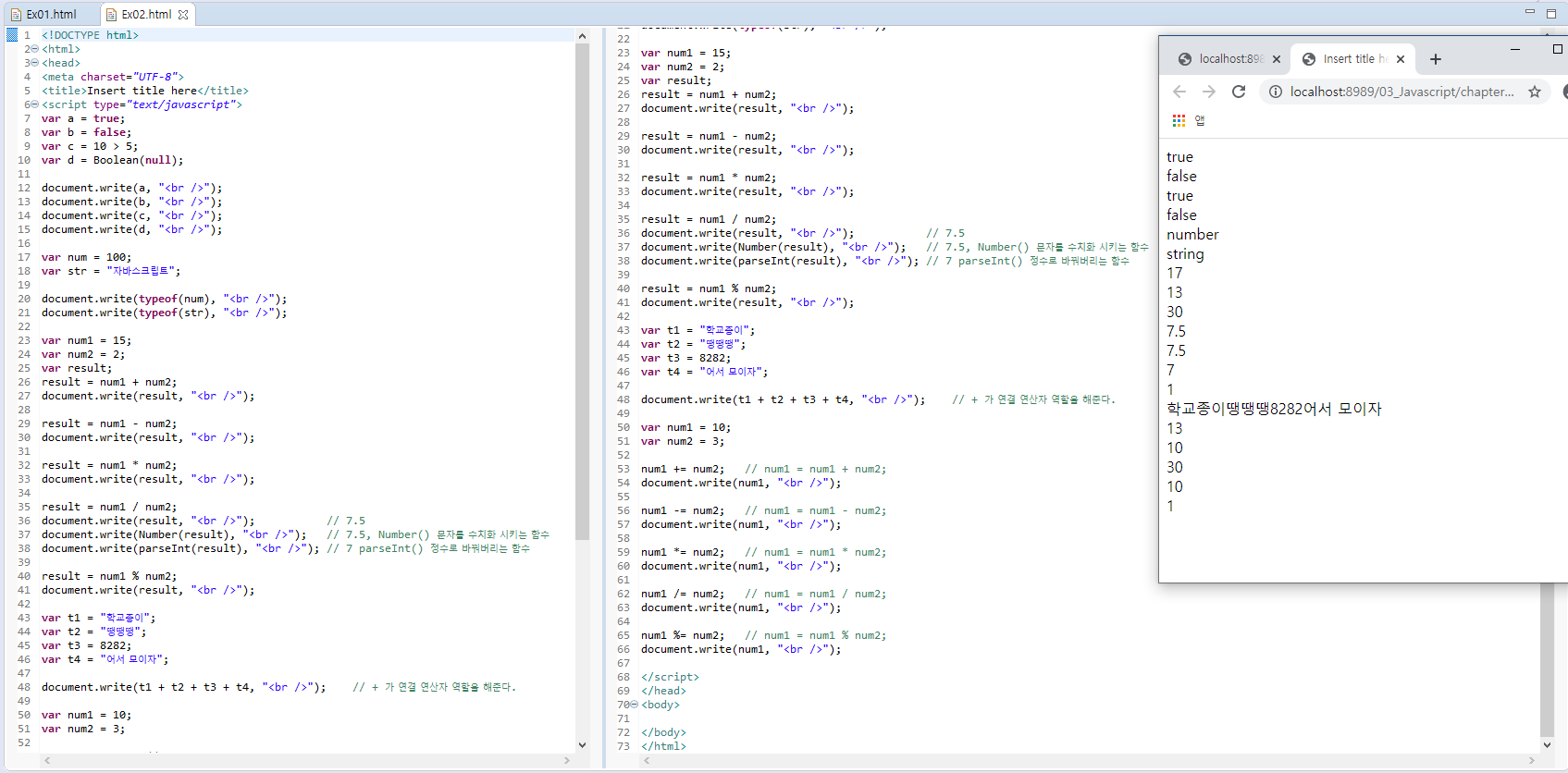The width and height of the screenshot is (1568, 773).
Task: Click the 'var d = Boolean(null);' line
Action: coord(113,160)
